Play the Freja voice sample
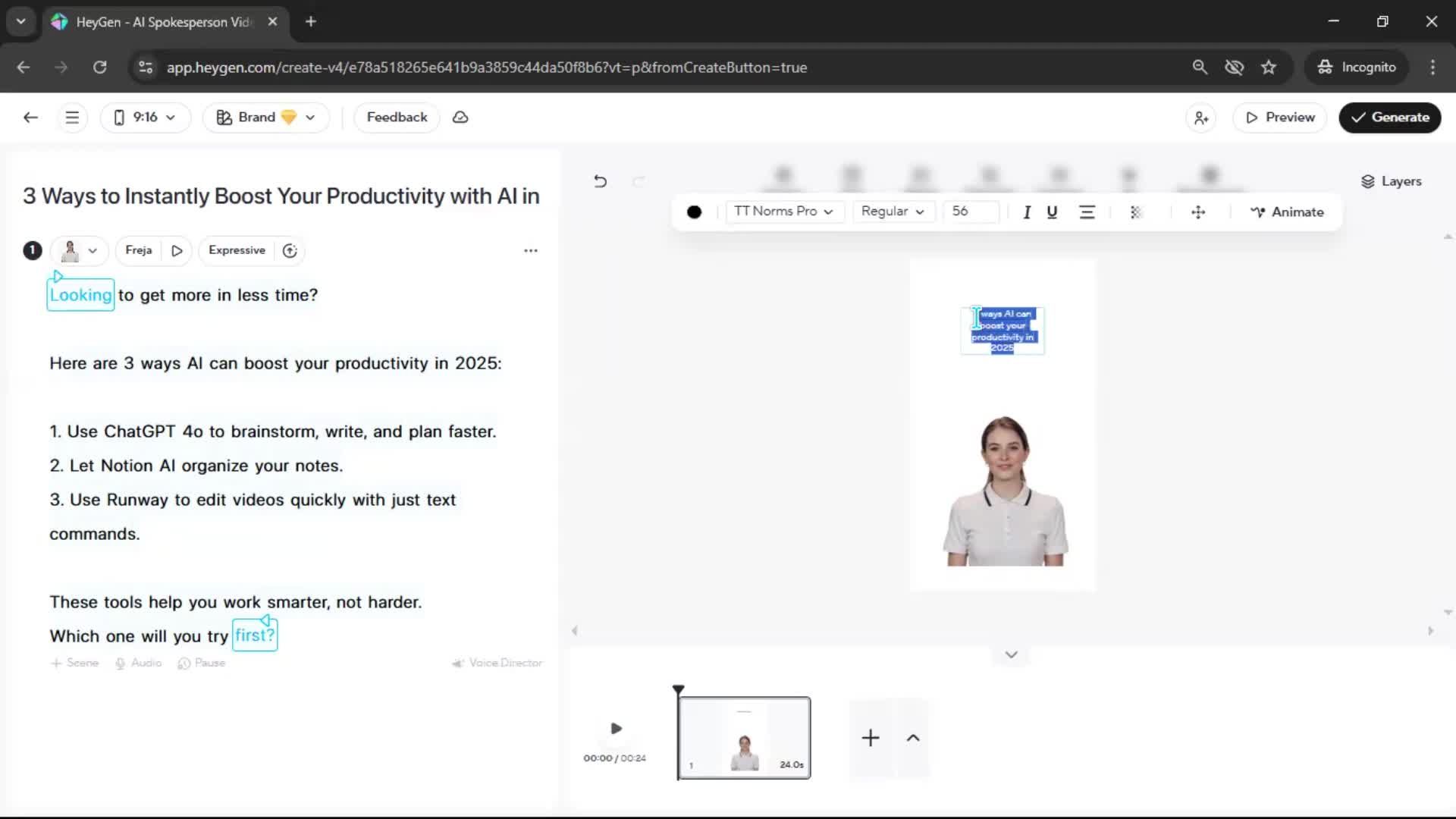The image size is (1456, 819). click(x=177, y=251)
